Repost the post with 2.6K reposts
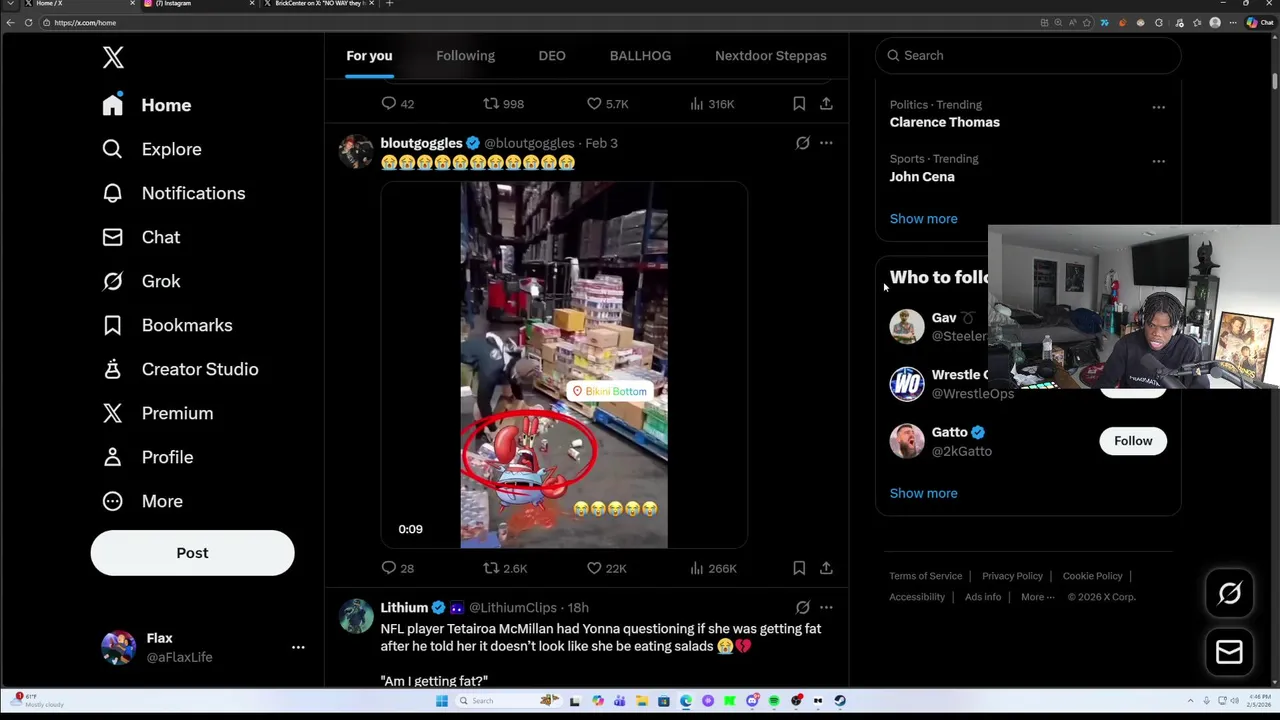Screen dimensions: 1280x720 (x=505, y=568)
